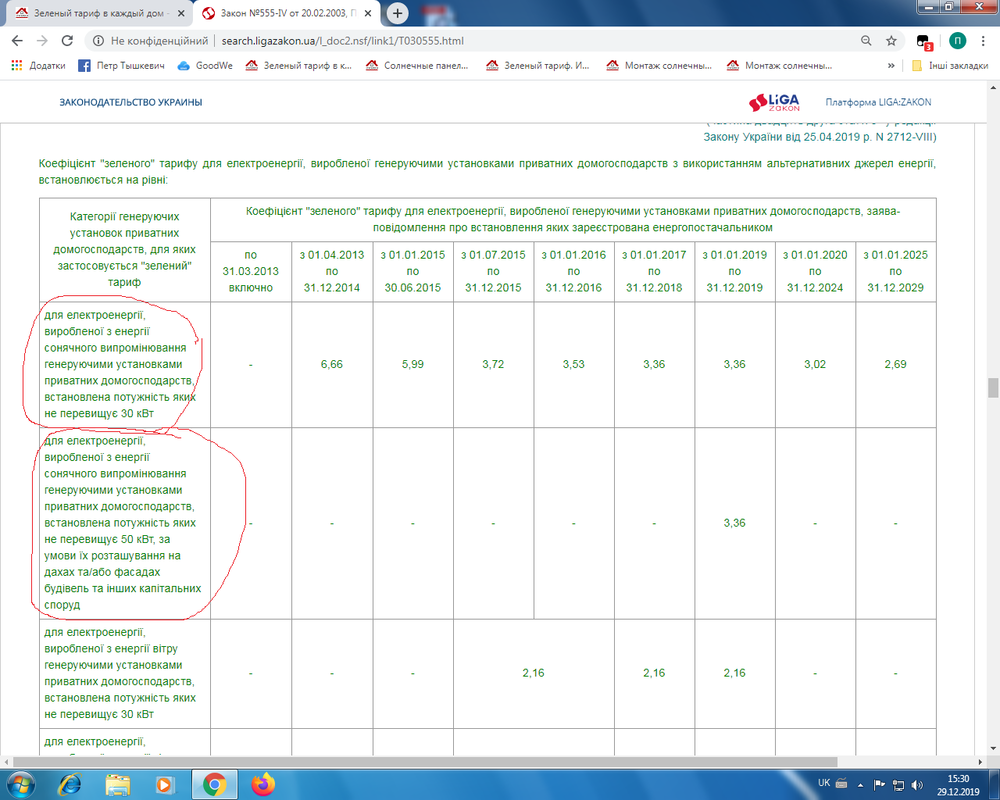Click the volume icon in system tray
The image size is (1000, 800).
(915, 784)
